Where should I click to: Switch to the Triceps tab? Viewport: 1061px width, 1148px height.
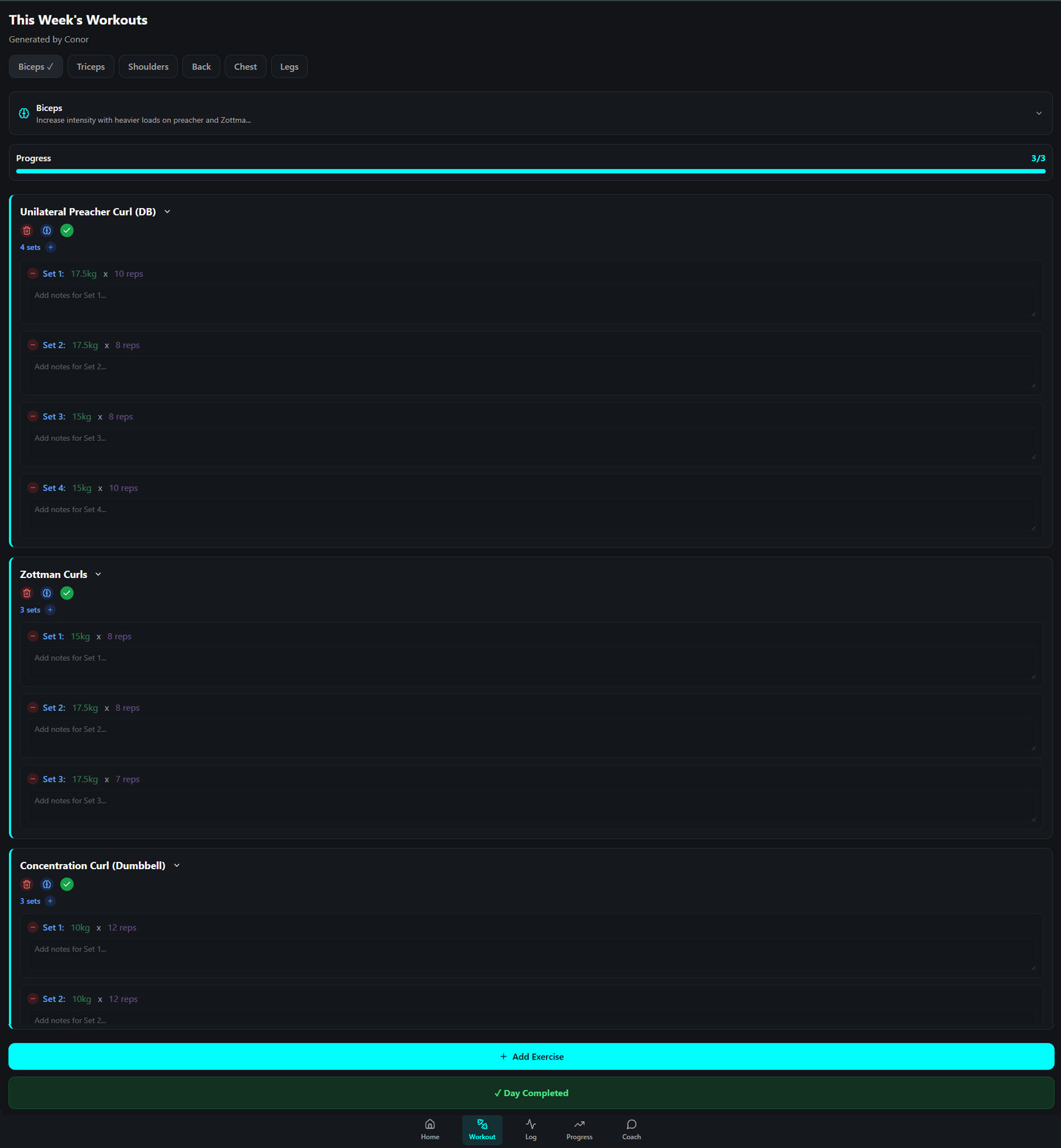coord(91,67)
